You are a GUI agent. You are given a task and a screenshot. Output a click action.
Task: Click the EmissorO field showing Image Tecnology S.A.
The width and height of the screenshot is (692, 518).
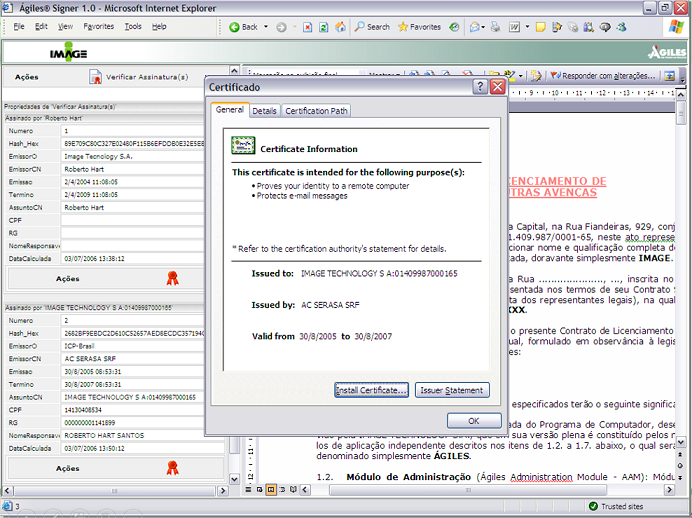point(133,156)
